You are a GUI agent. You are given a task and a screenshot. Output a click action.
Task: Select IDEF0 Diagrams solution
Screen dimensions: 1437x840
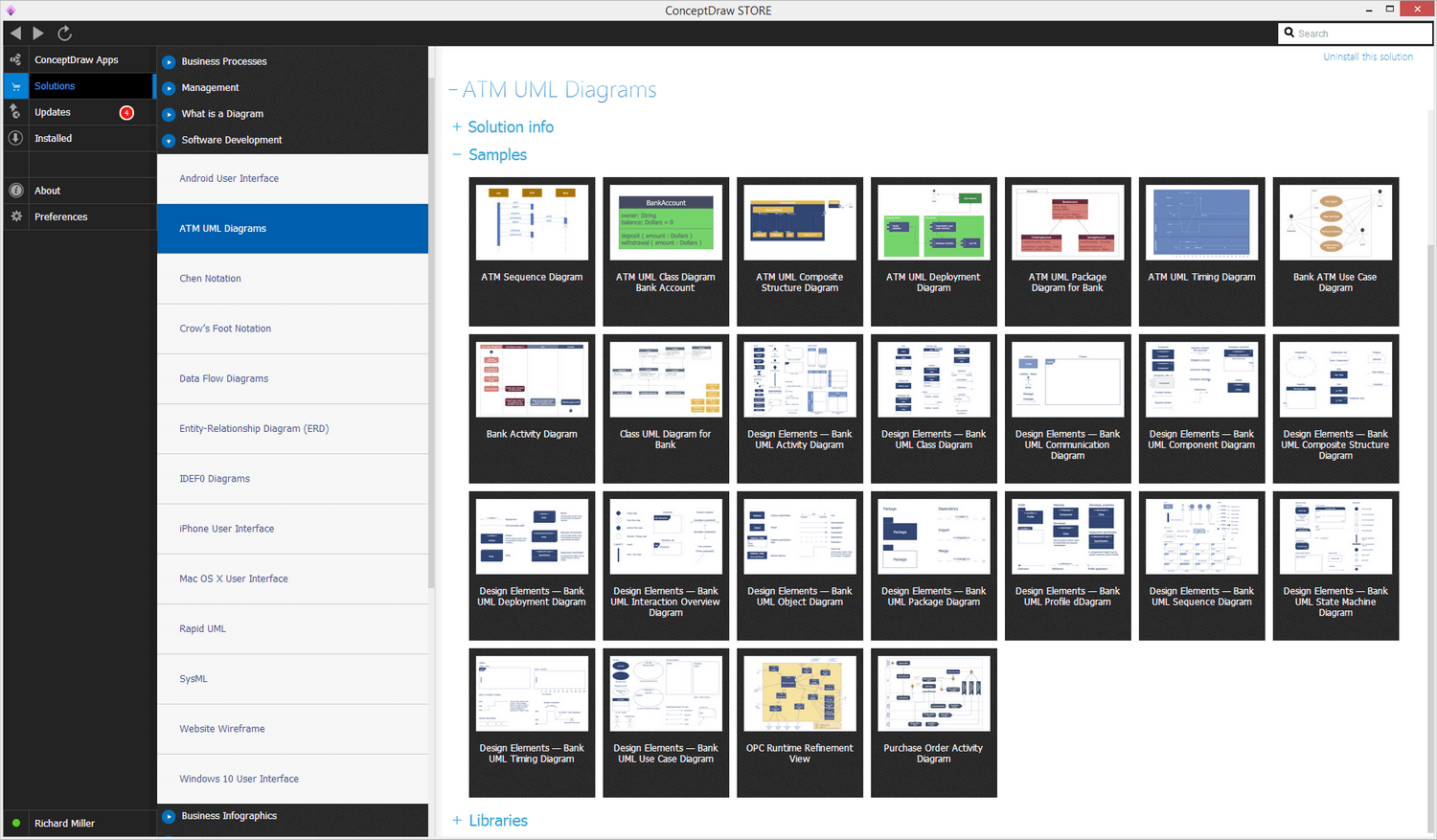(292, 479)
